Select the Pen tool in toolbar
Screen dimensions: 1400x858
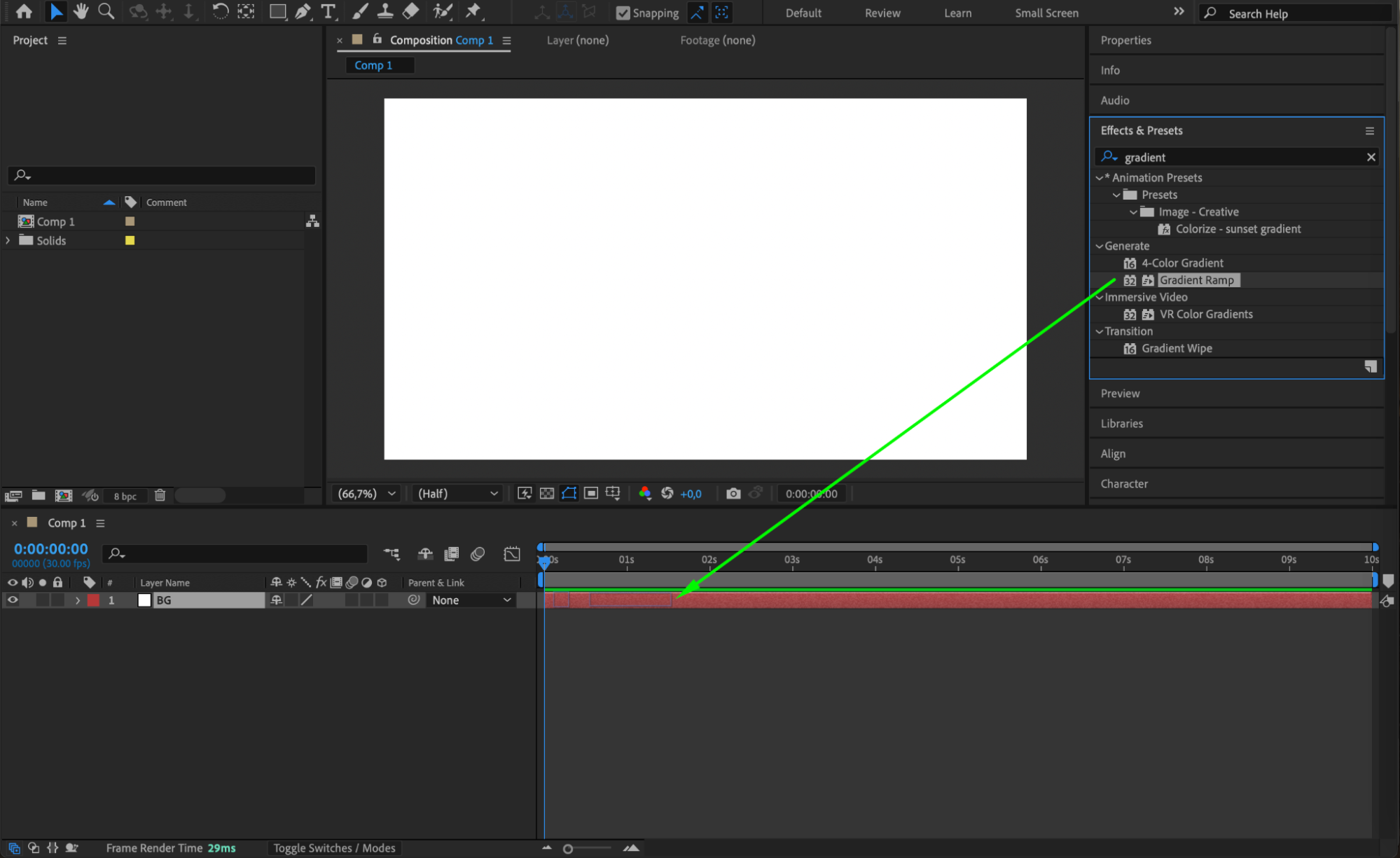(303, 11)
